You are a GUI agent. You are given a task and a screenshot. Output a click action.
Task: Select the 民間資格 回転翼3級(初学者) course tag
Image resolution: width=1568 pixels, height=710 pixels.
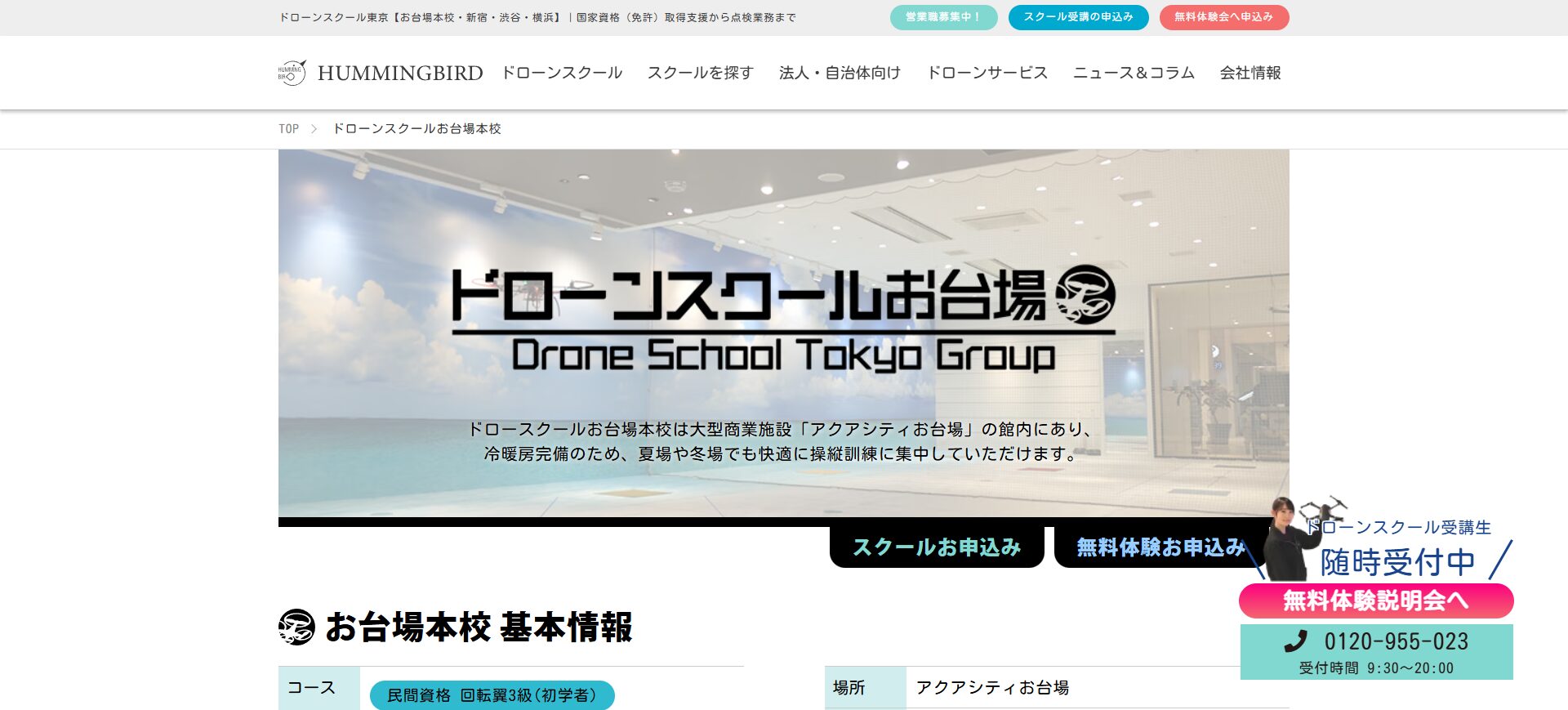tap(492, 695)
